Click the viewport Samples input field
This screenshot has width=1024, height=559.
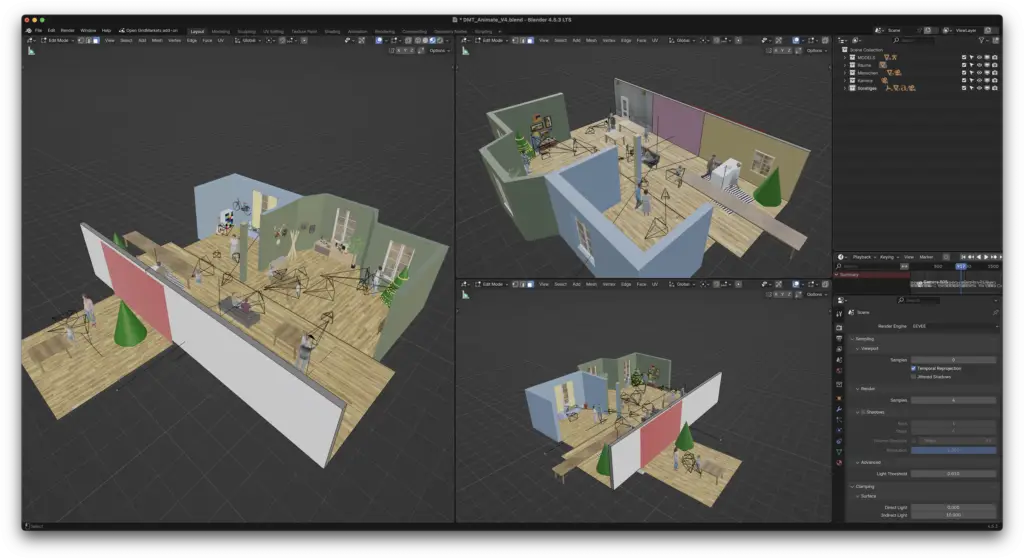point(952,359)
